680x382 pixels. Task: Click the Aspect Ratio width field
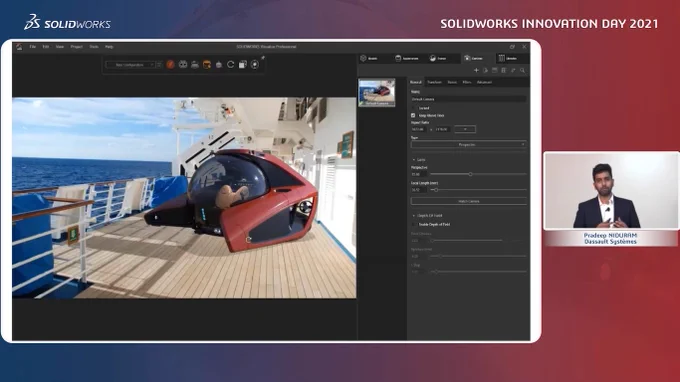pos(419,129)
